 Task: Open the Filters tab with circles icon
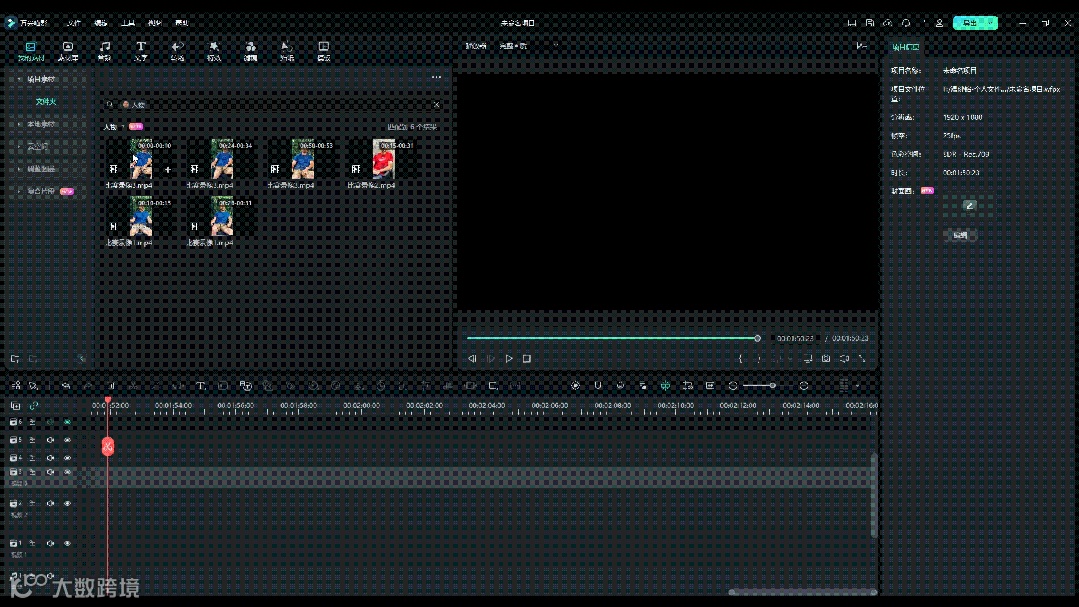tap(250, 51)
